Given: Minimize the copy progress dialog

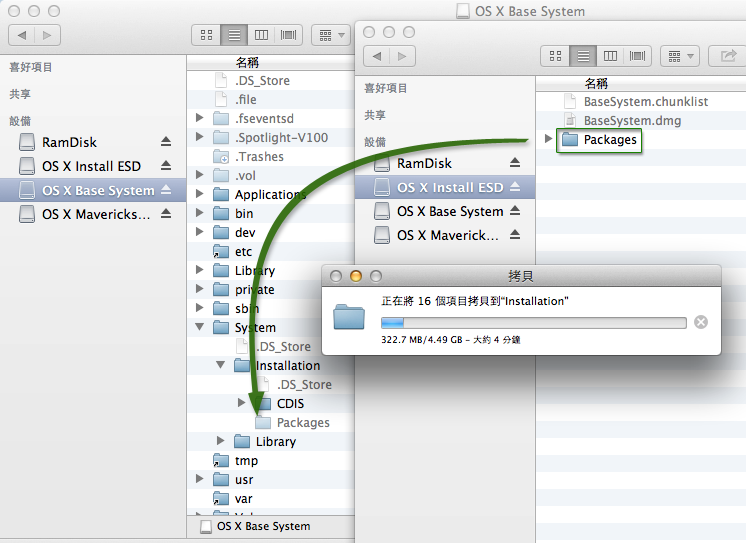Looking at the screenshot, I should (x=355, y=276).
